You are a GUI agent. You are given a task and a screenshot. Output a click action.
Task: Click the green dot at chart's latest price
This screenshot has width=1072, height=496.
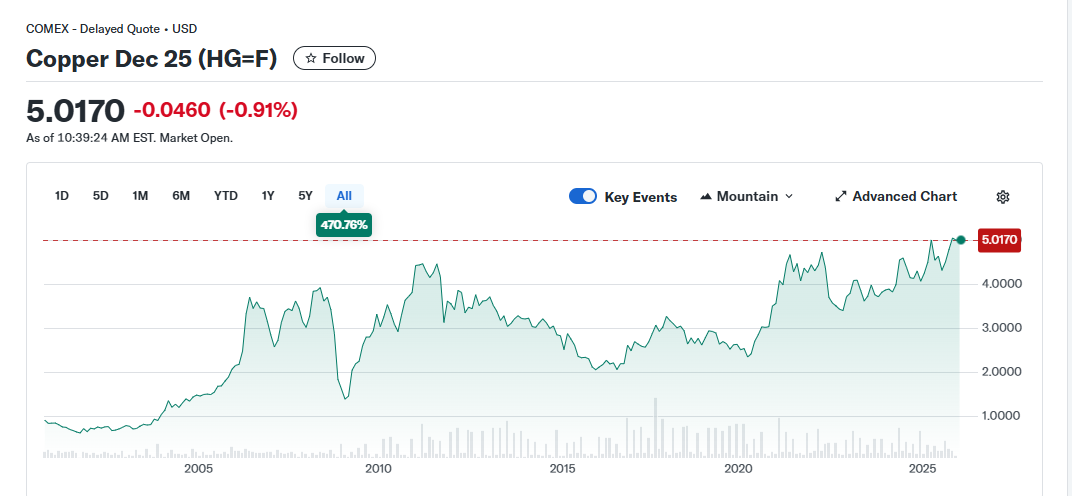click(x=961, y=240)
